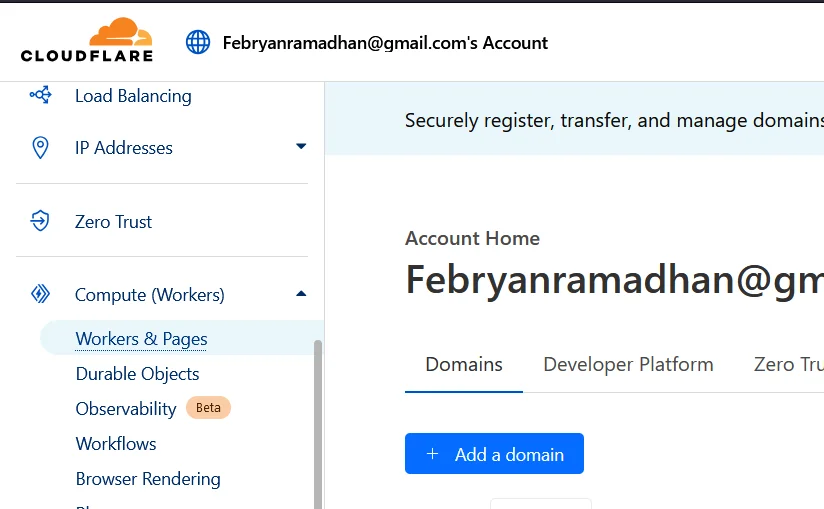This screenshot has width=824, height=509.
Task: Navigate to Workflows
Action: [x=116, y=444]
